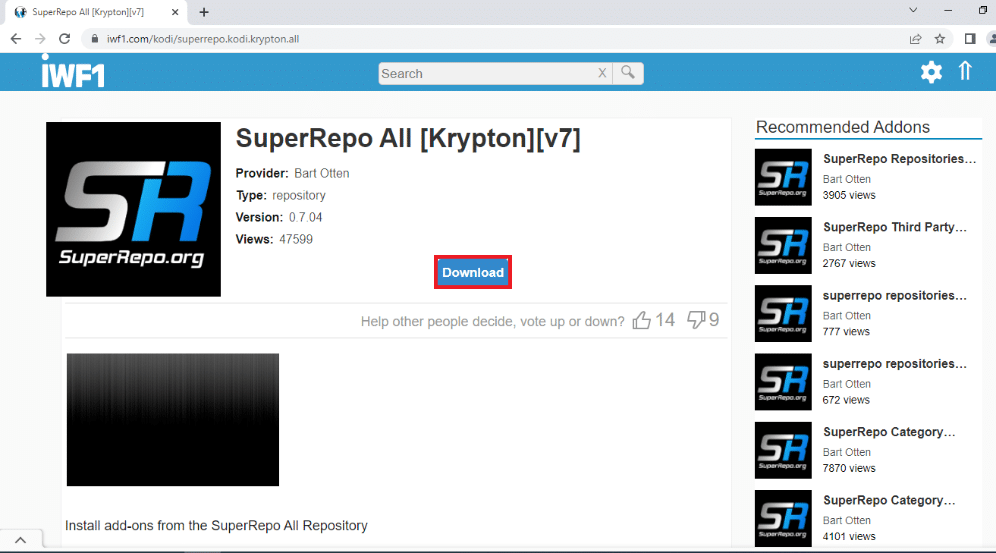996x553 pixels.
Task: Click thumbnail beside 4101 views addon
Action: pos(783,518)
